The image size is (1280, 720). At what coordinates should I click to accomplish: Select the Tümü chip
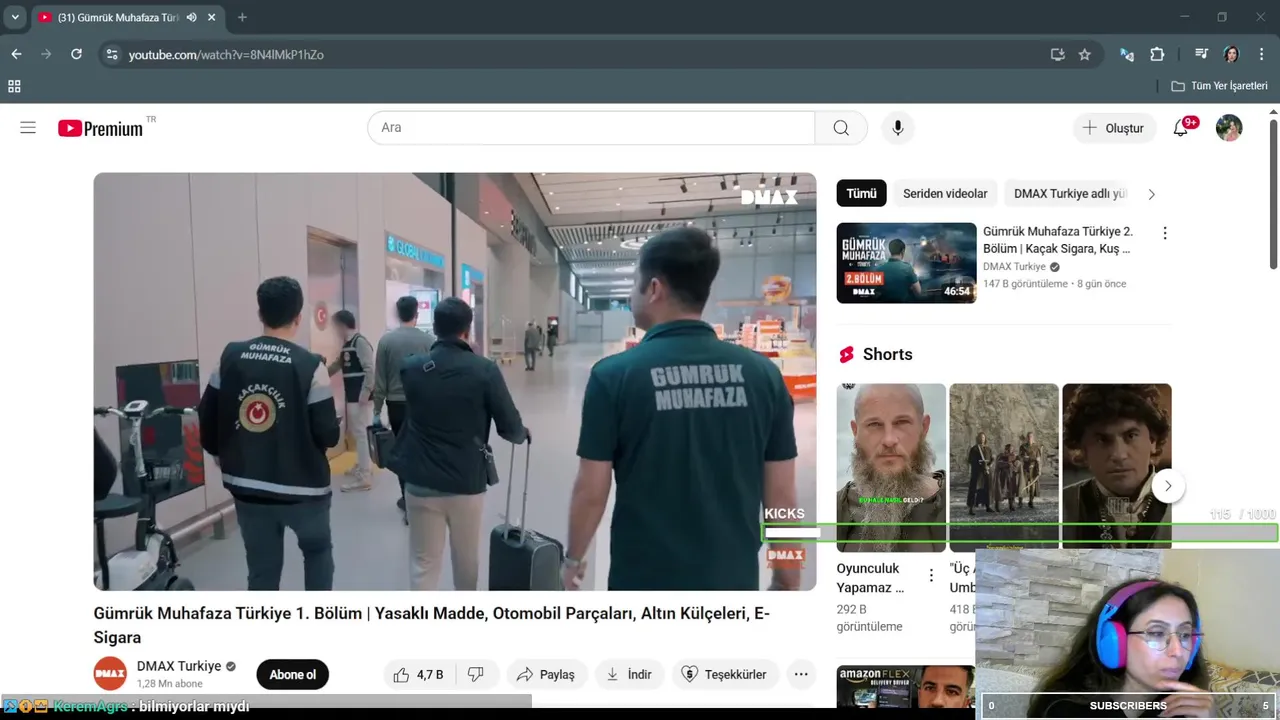[x=861, y=194]
